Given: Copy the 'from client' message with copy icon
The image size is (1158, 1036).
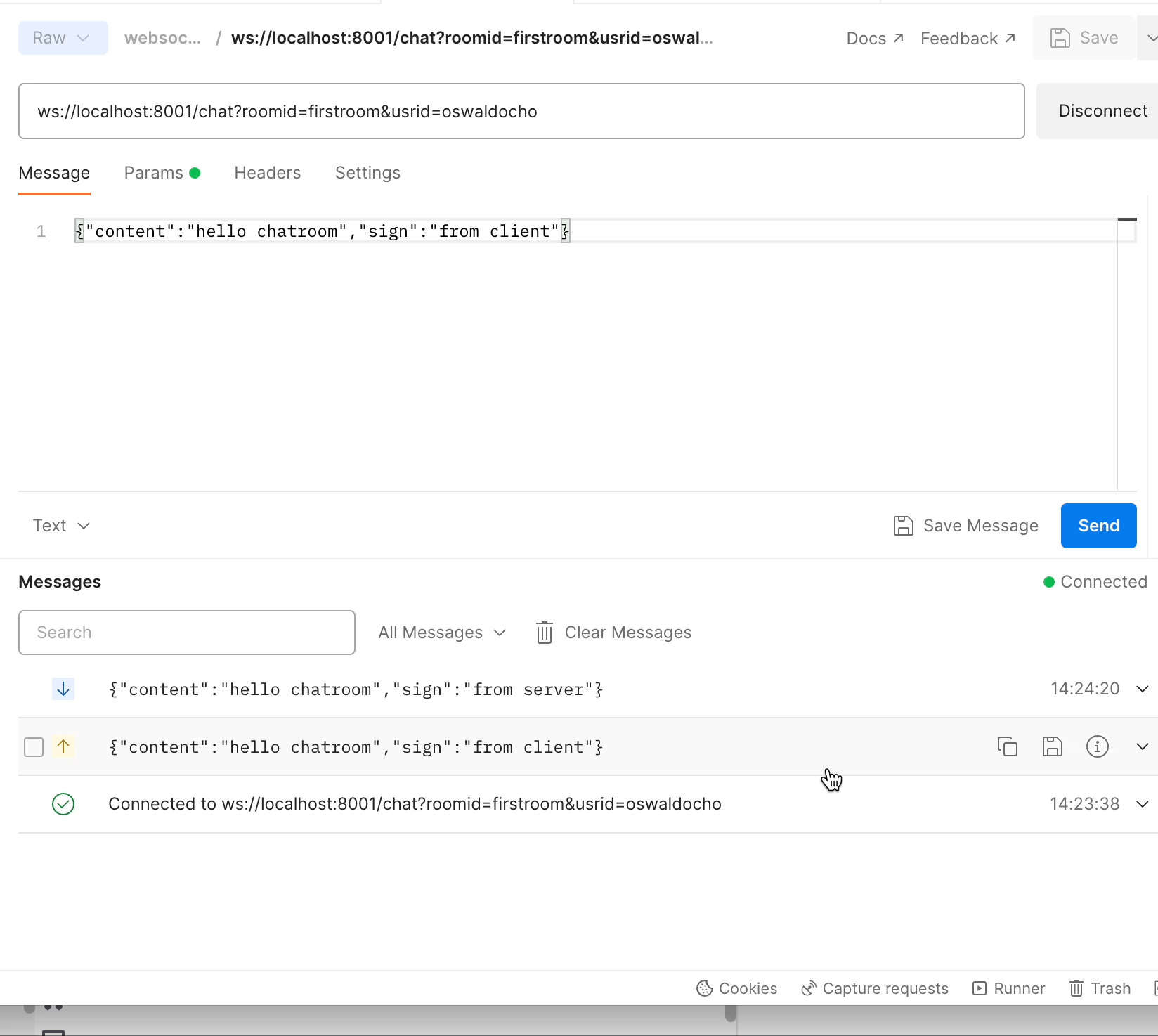Looking at the screenshot, I should (1008, 746).
